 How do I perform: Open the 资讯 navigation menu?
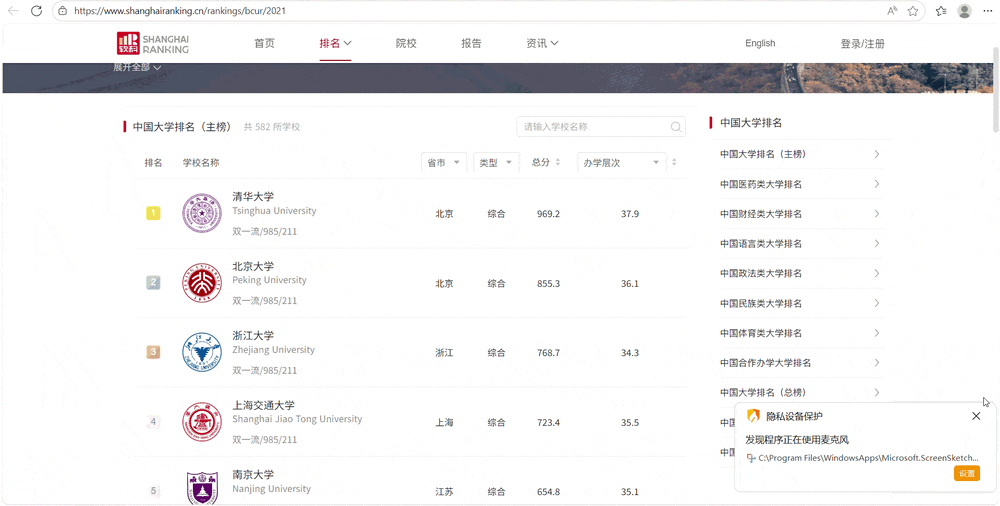542,43
